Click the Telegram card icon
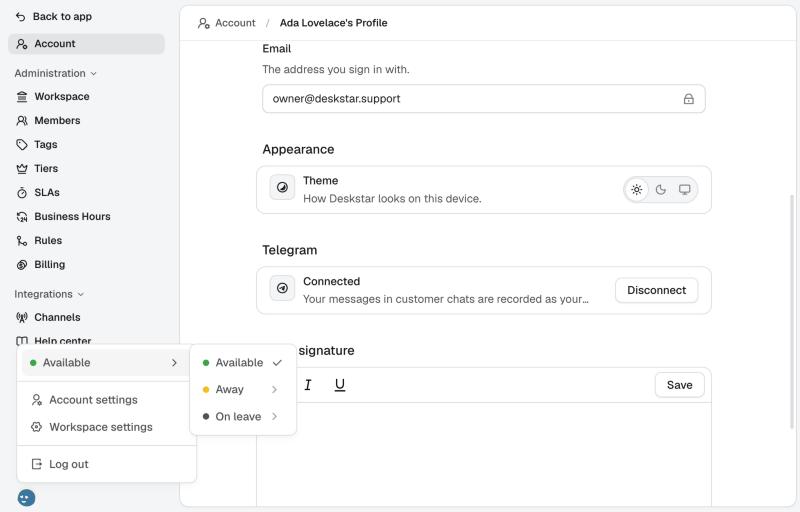Viewport: 800px width, 512px height. click(282, 289)
